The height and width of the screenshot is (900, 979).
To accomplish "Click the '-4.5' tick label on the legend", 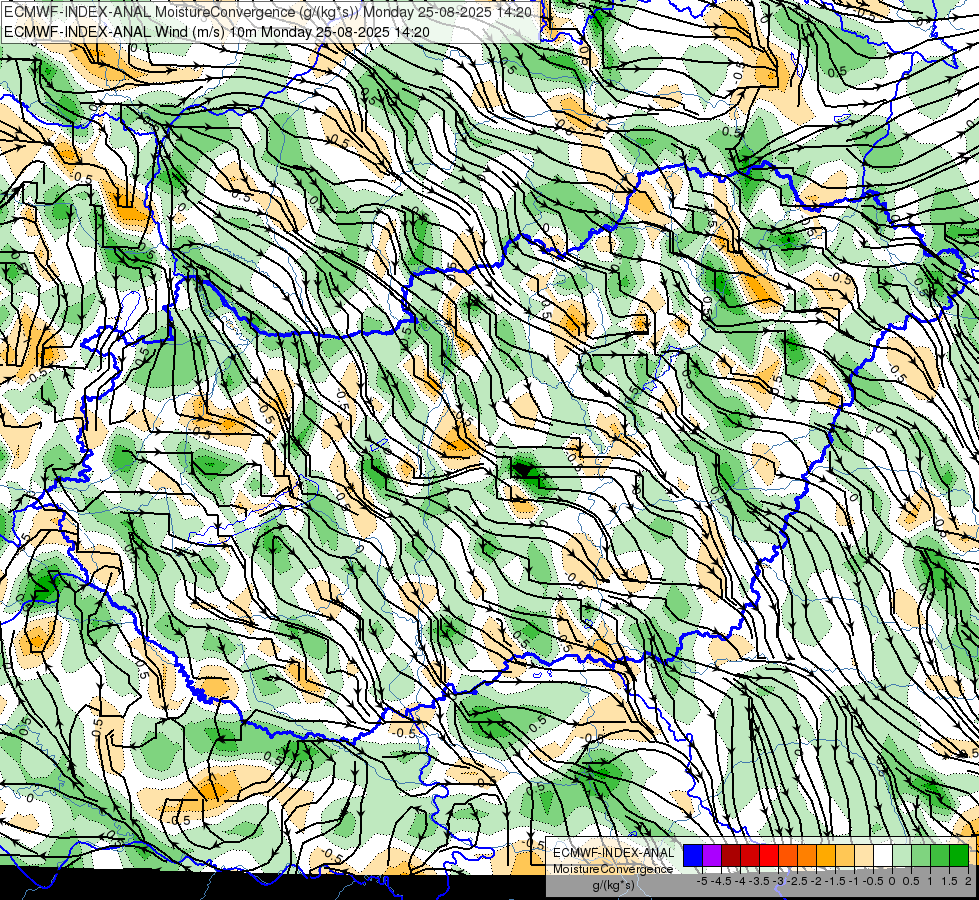I will 722,881.
